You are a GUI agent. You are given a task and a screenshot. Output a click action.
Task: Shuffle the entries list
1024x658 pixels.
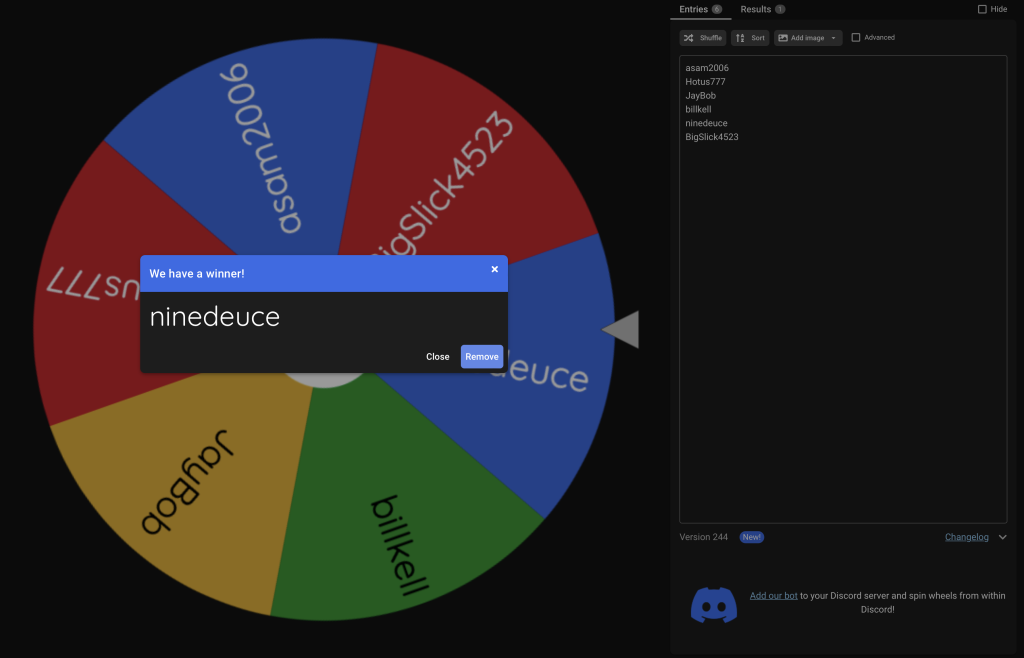click(703, 38)
